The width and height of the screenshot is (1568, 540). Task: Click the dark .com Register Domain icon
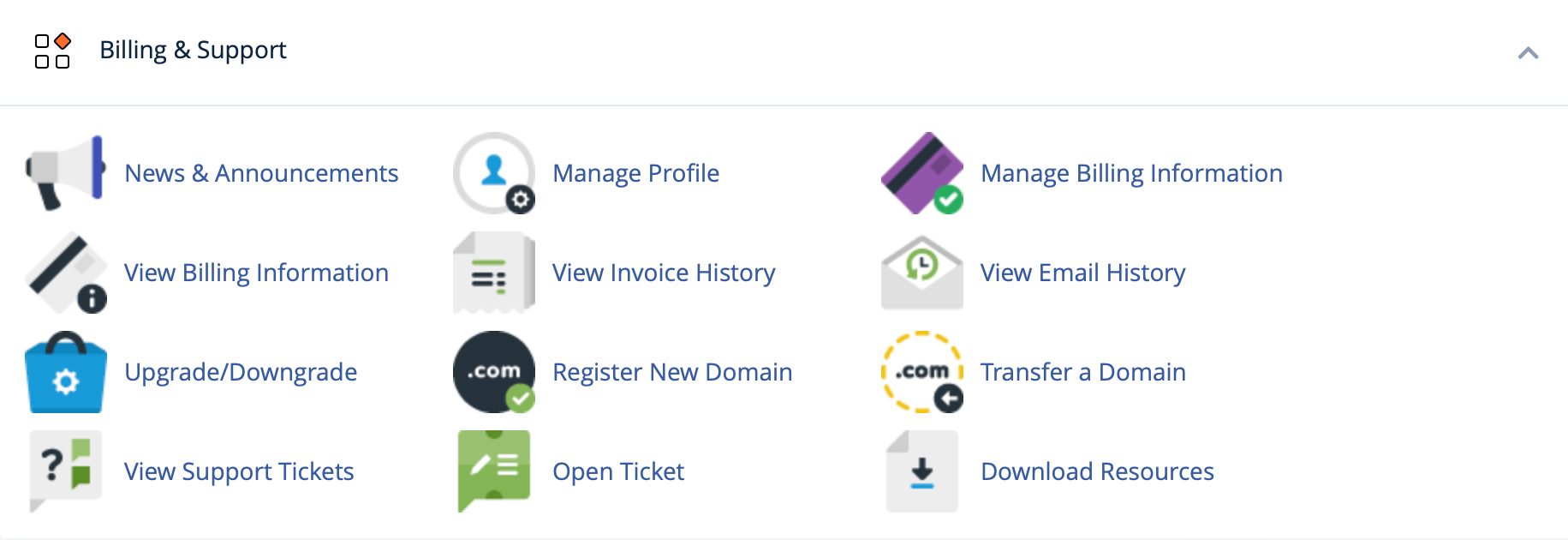(x=494, y=372)
